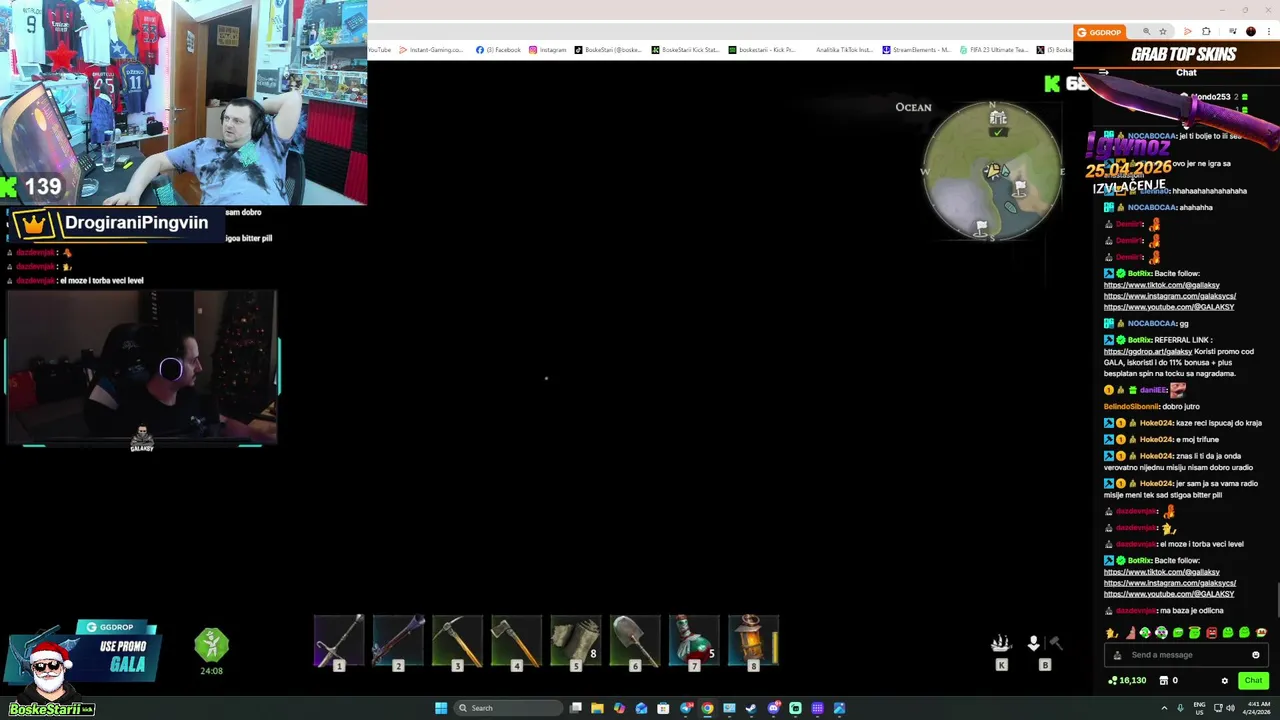Click the green Chat send button

[x=1253, y=681]
